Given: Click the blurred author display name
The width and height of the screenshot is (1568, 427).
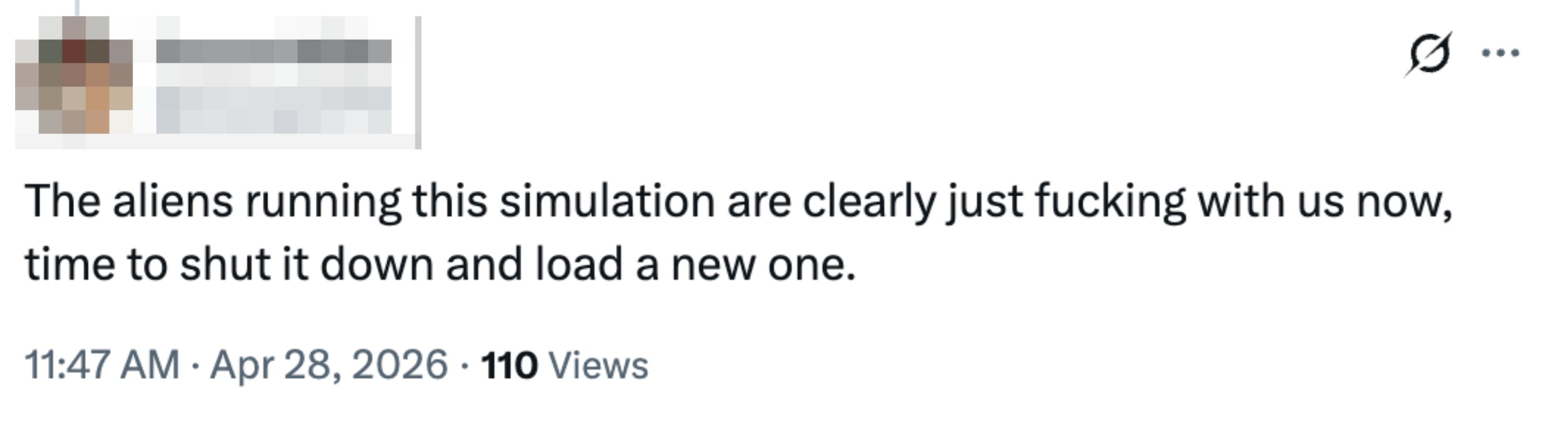Looking at the screenshot, I should point(274,51).
